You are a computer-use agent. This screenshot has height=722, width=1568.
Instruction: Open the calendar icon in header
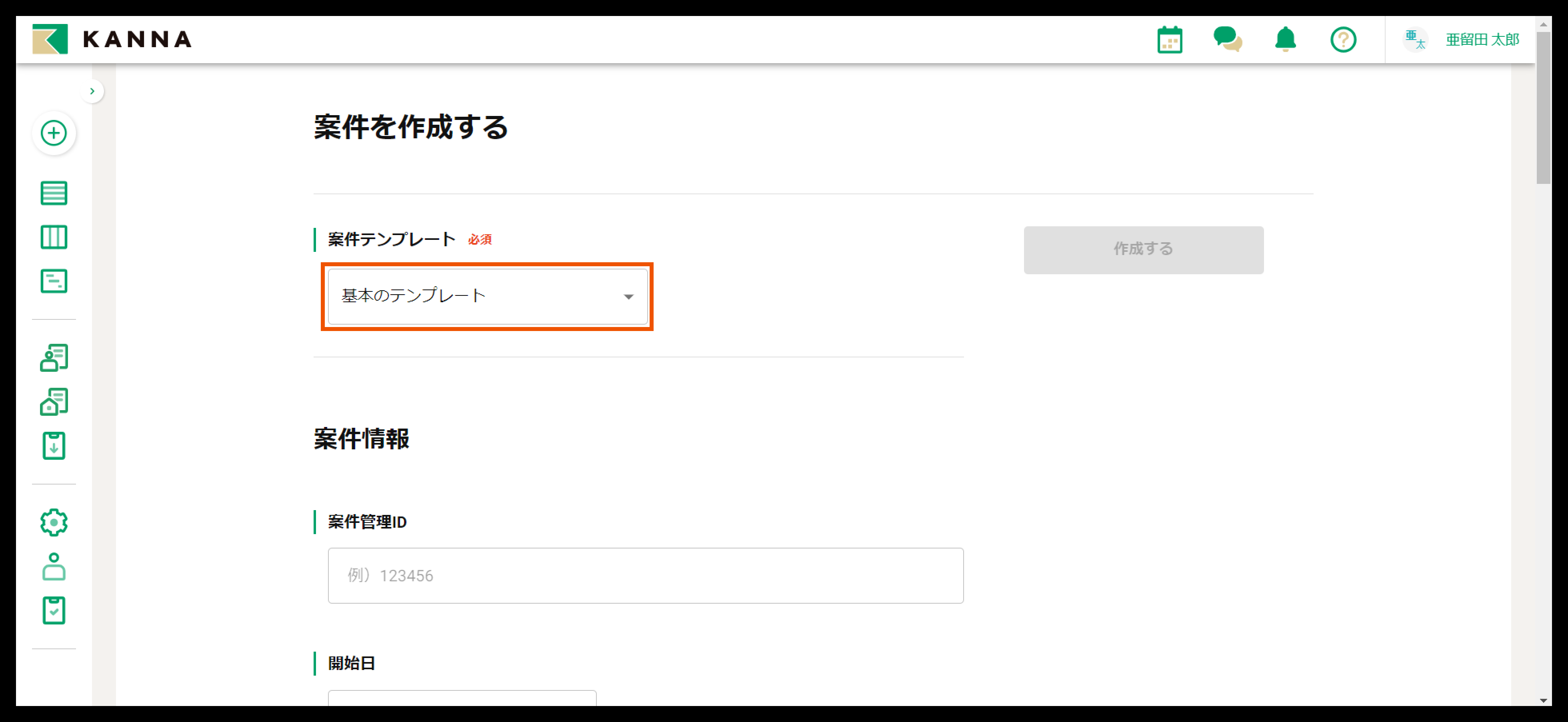coord(1169,40)
